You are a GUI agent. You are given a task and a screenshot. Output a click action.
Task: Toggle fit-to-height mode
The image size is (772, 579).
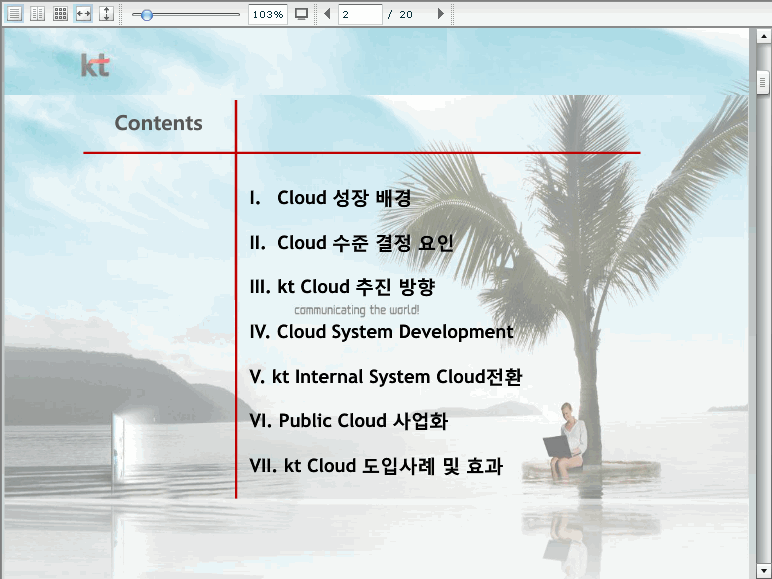click(106, 14)
